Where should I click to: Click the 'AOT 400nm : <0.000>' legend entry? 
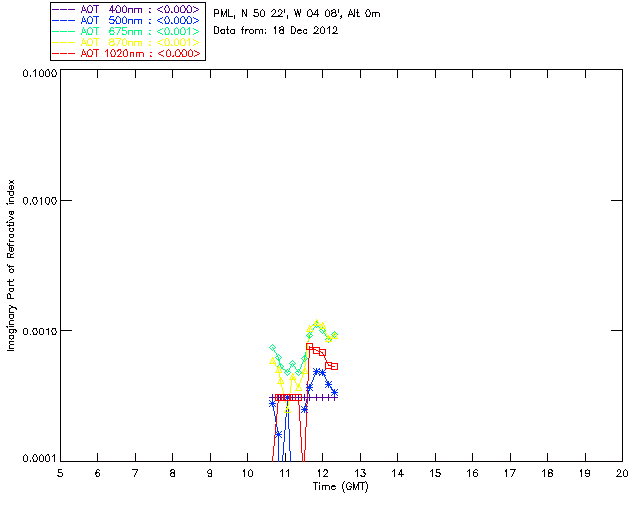(x=127, y=9)
